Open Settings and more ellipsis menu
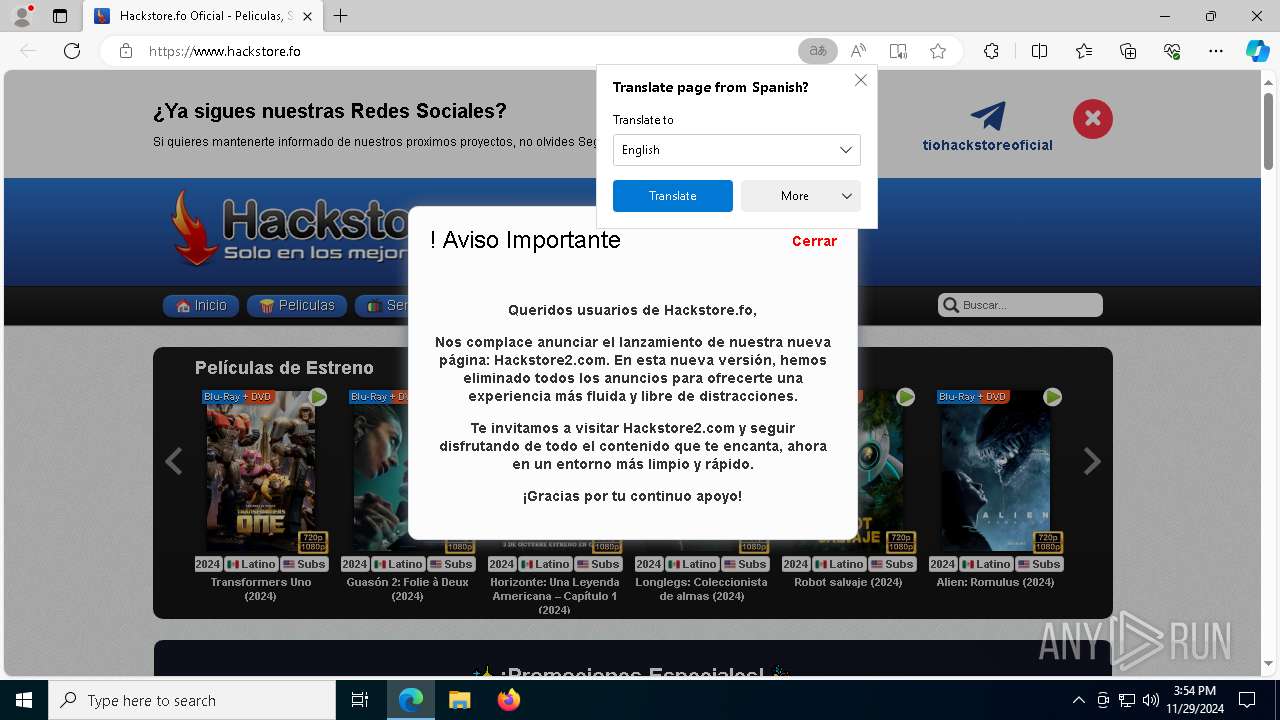The image size is (1280, 720). click(x=1216, y=51)
